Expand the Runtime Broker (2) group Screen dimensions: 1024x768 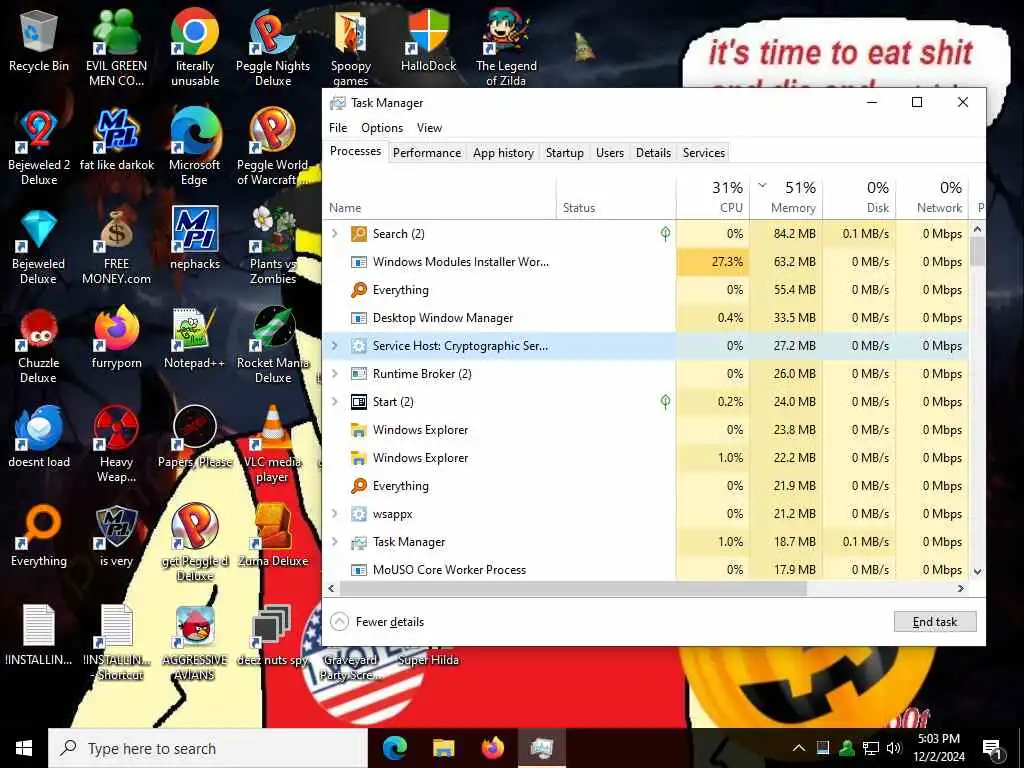(334, 374)
